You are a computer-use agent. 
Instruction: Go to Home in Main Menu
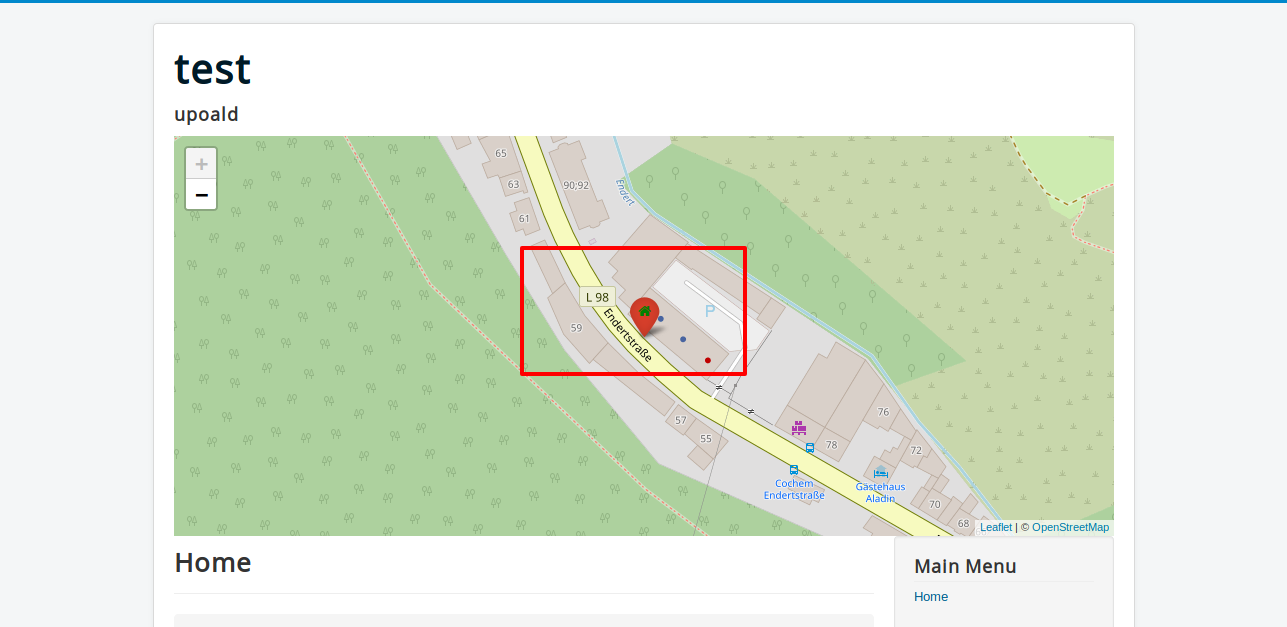(x=931, y=597)
